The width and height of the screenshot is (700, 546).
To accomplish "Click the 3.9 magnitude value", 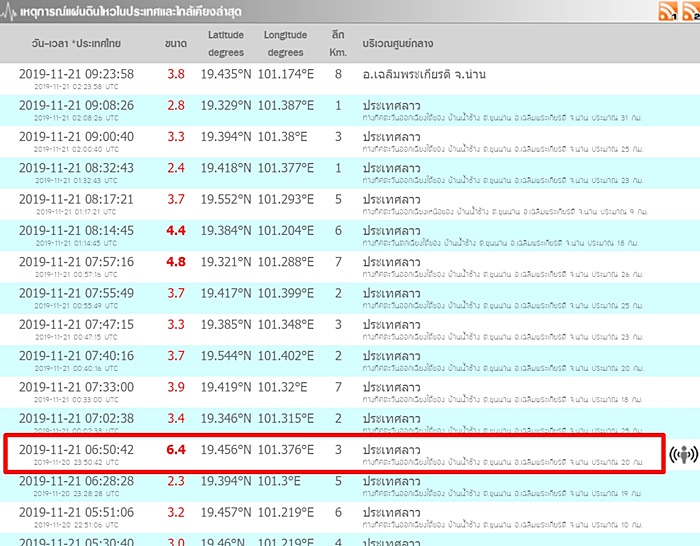I will (x=176, y=387).
